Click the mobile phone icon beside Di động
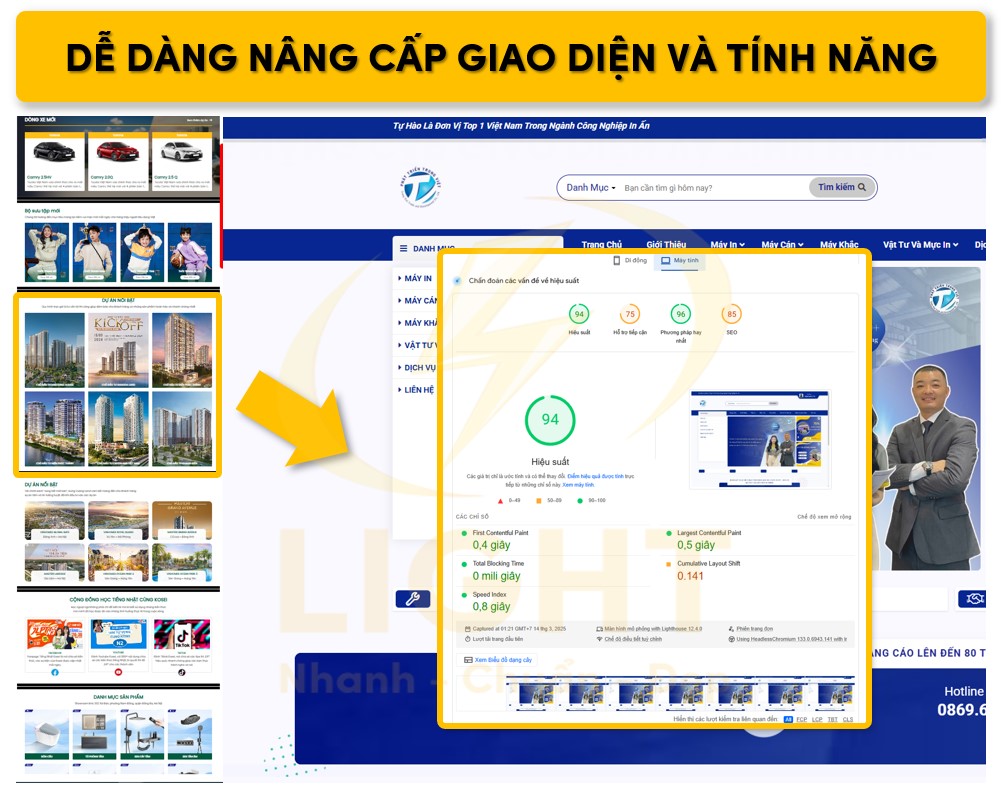Image resolution: width=1001 pixels, height=793 pixels. [617, 261]
